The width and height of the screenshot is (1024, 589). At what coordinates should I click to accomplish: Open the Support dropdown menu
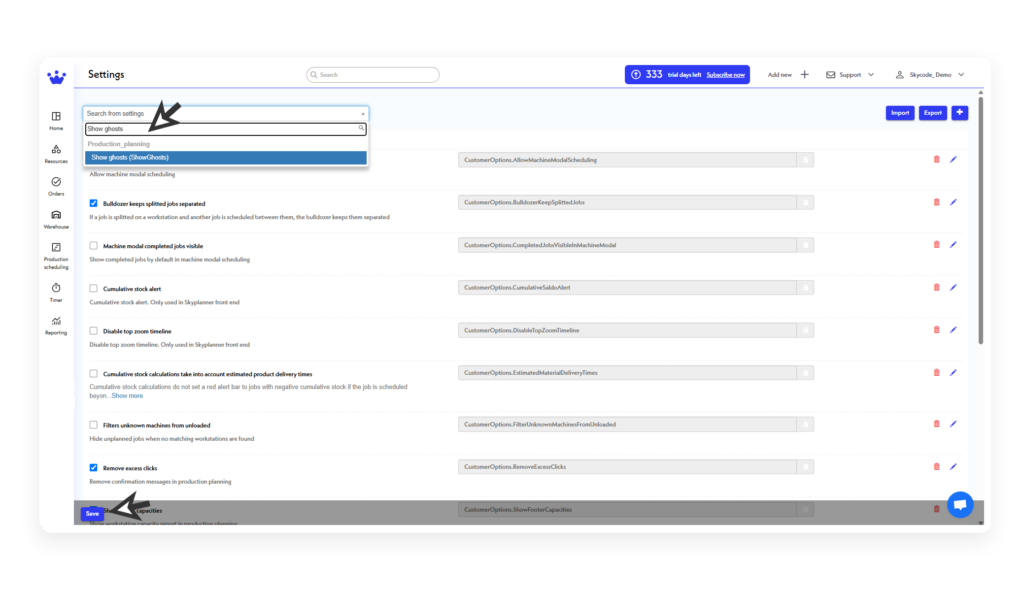point(850,75)
